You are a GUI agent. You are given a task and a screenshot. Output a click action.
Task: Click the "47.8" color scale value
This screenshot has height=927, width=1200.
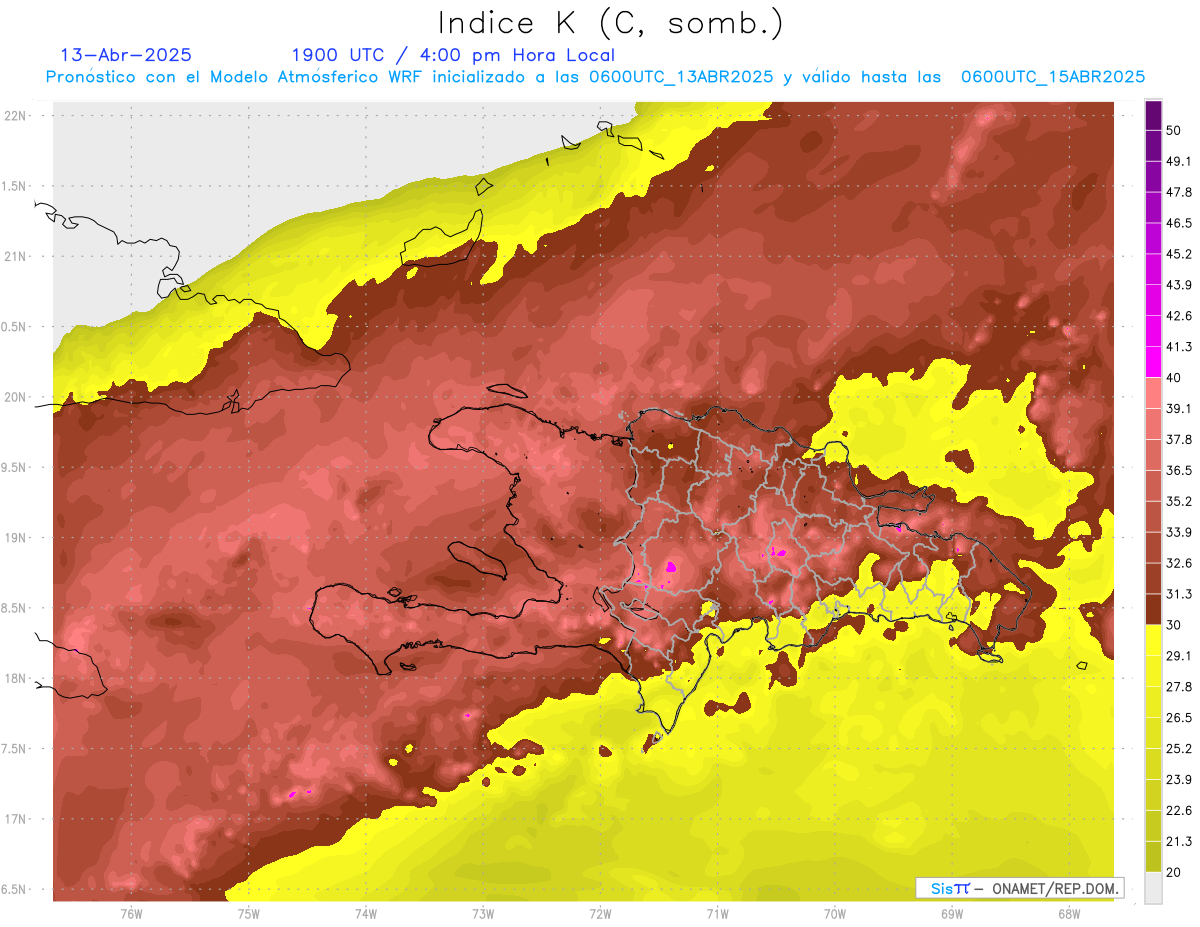pos(1179,192)
